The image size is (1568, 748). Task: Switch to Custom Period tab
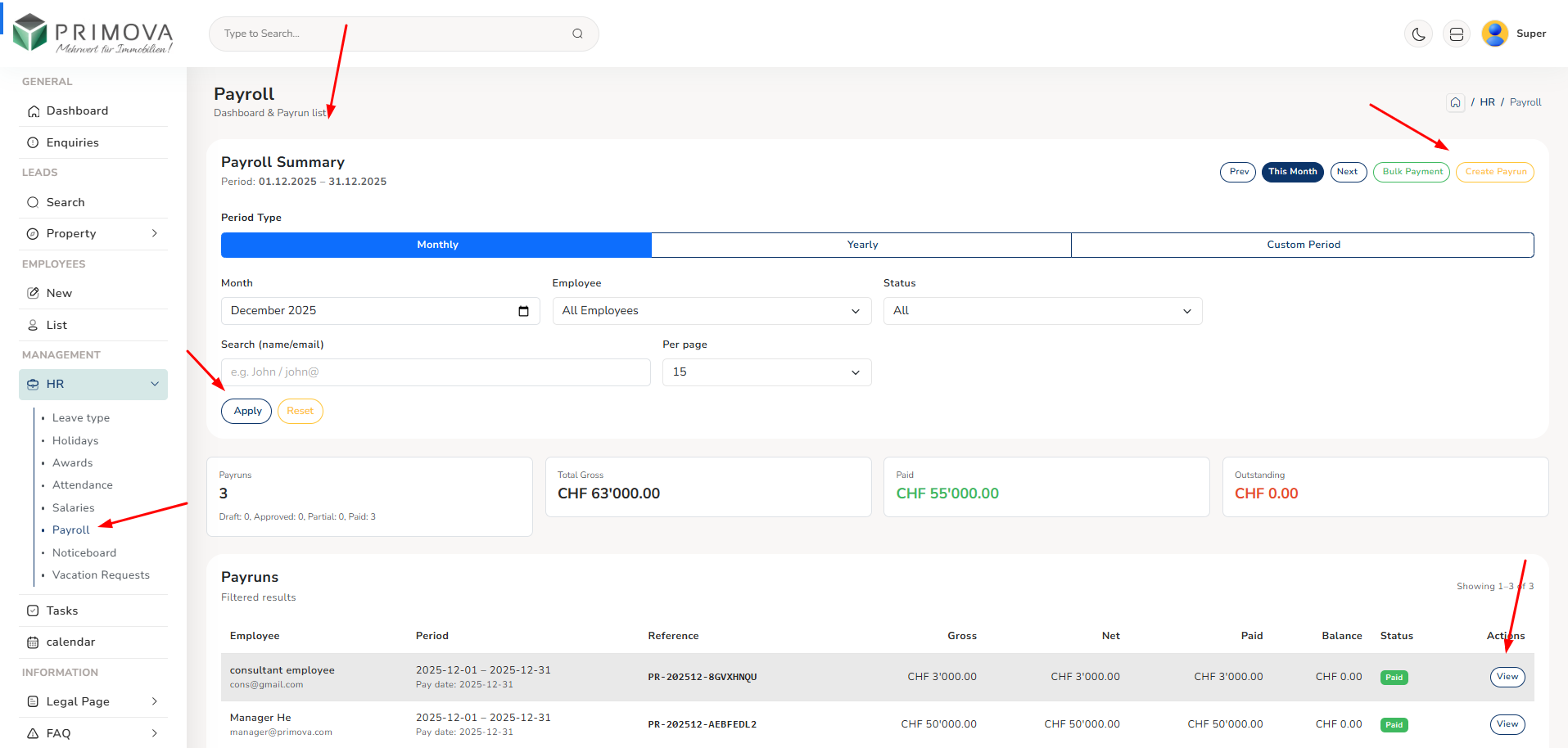click(1303, 245)
